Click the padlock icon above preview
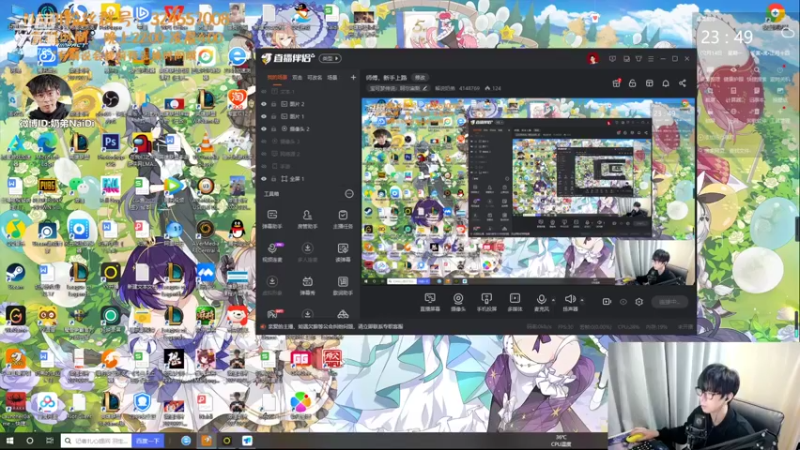Screen dimensions: 800x450 click(633, 83)
